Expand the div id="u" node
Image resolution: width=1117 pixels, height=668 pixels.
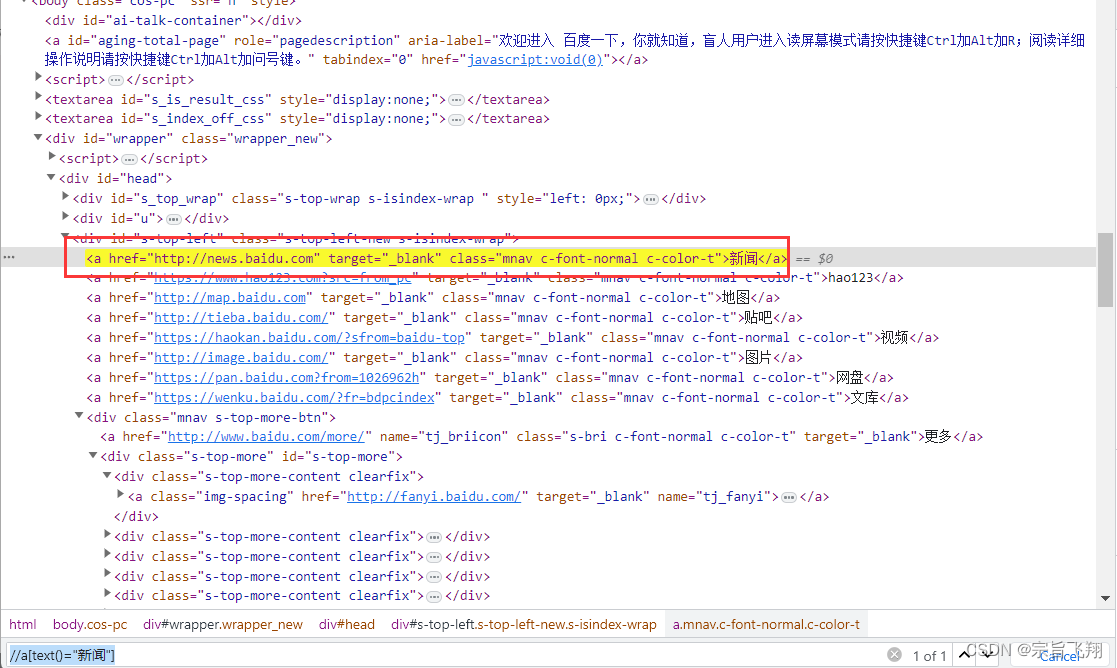pyautogui.click(x=66, y=216)
